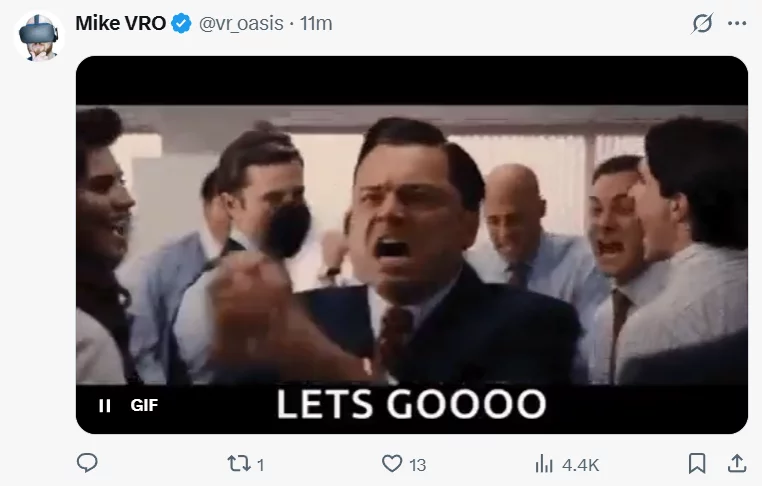Pause the playing GIF
Screen dimensions: 762x486
coord(104,405)
